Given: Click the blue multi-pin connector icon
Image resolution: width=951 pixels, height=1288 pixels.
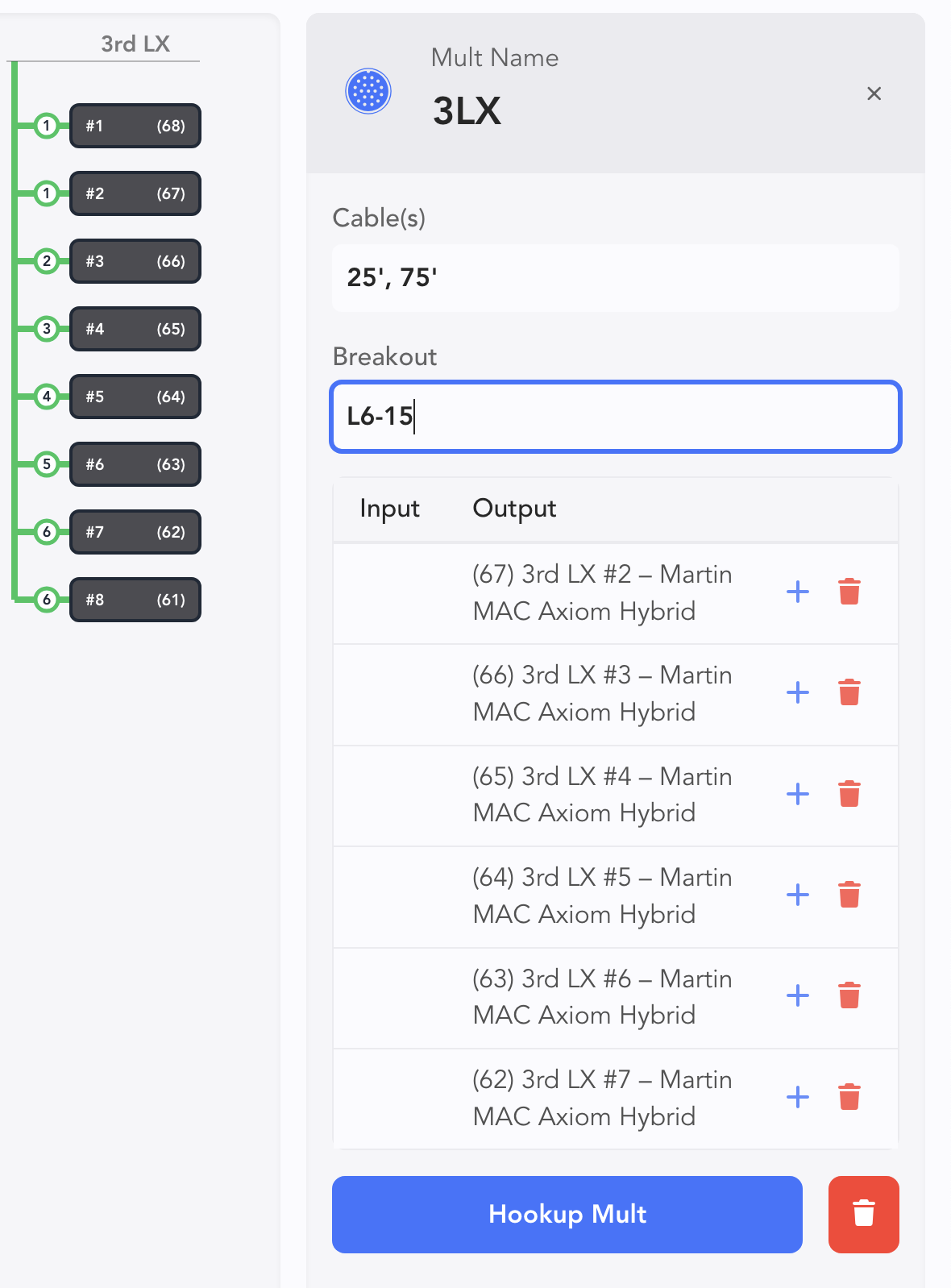Looking at the screenshot, I should (368, 91).
